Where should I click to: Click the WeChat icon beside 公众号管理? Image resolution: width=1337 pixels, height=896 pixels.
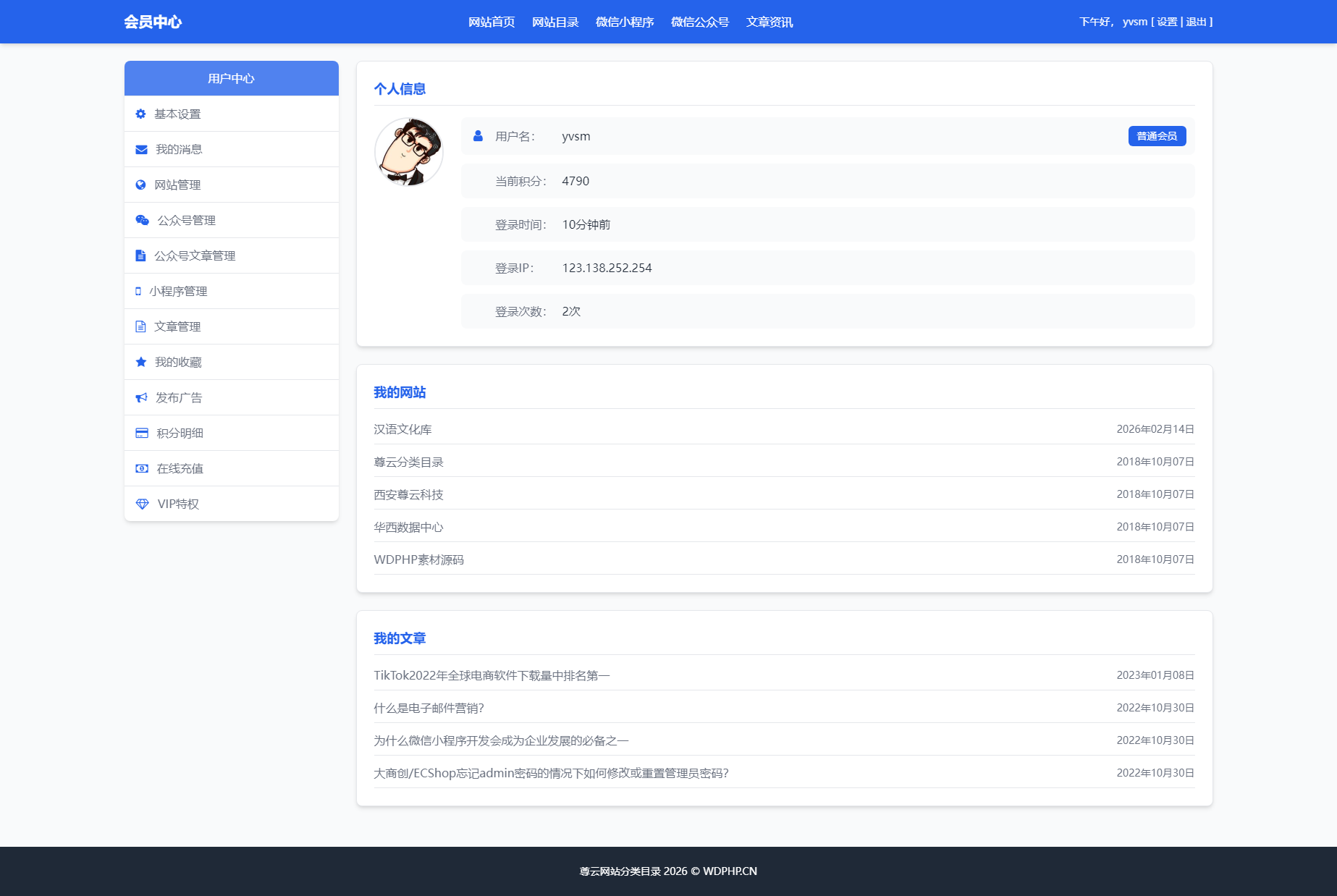pyautogui.click(x=142, y=220)
